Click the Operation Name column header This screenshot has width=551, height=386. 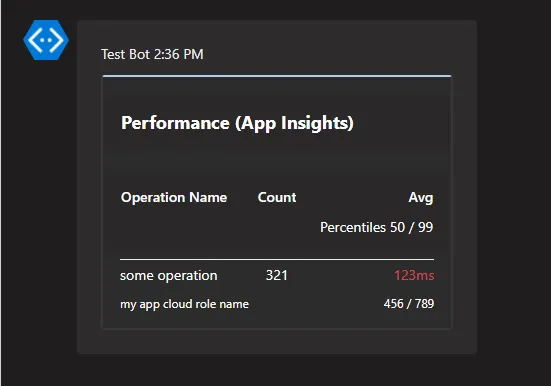(174, 197)
